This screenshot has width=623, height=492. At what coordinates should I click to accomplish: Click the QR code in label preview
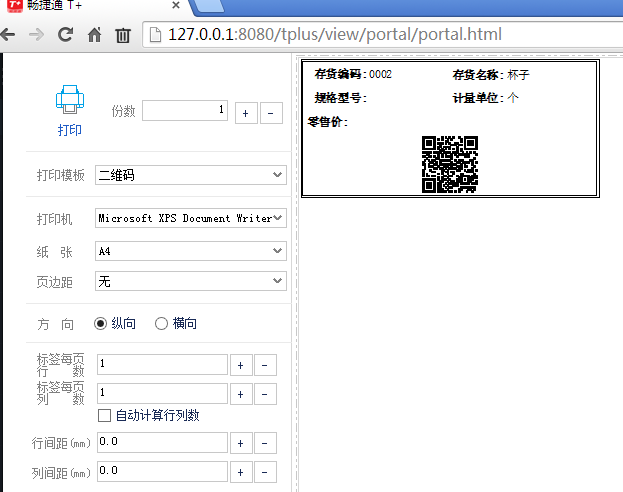click(x=449, y=164)
